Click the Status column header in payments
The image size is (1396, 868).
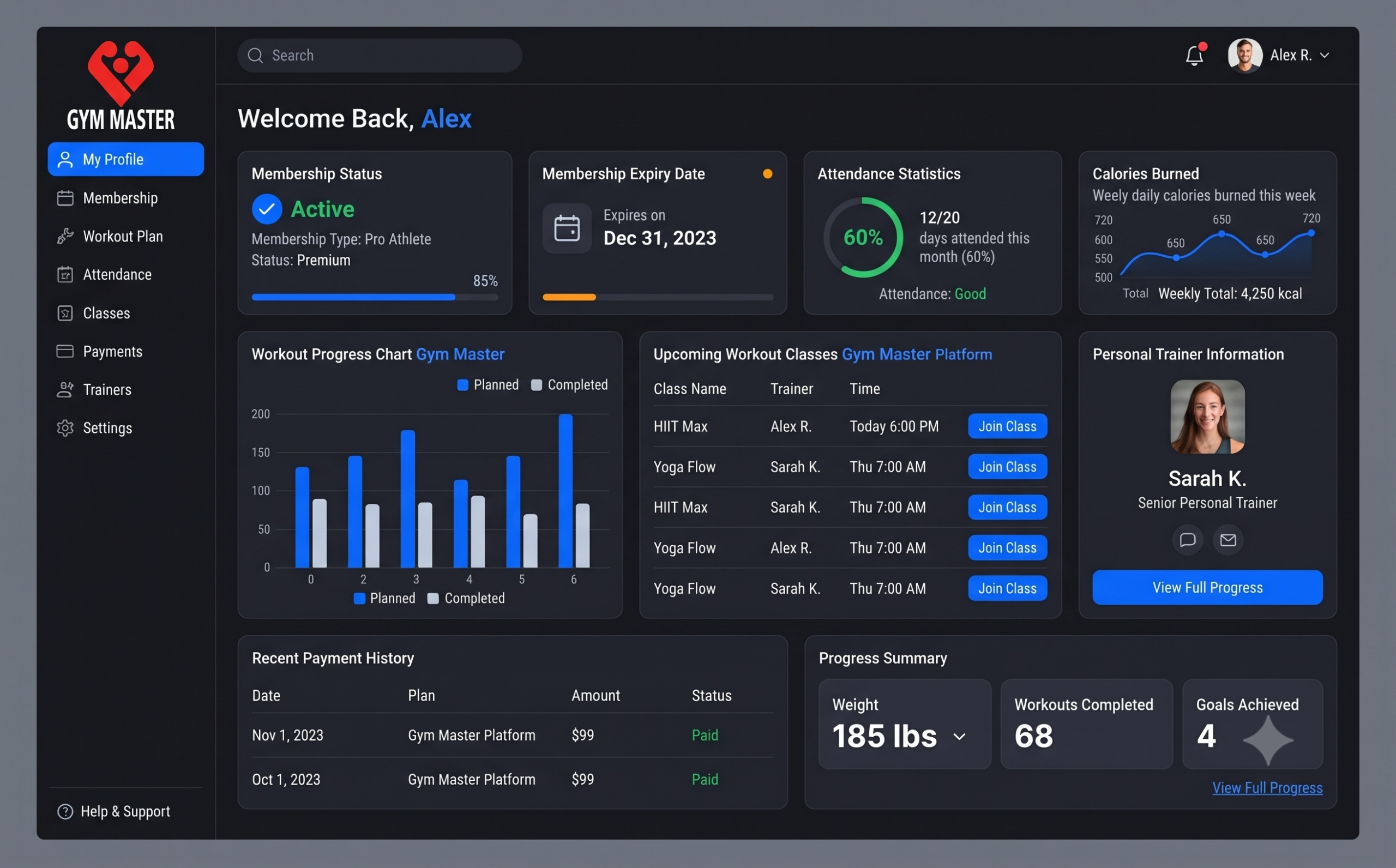(712, 696)
